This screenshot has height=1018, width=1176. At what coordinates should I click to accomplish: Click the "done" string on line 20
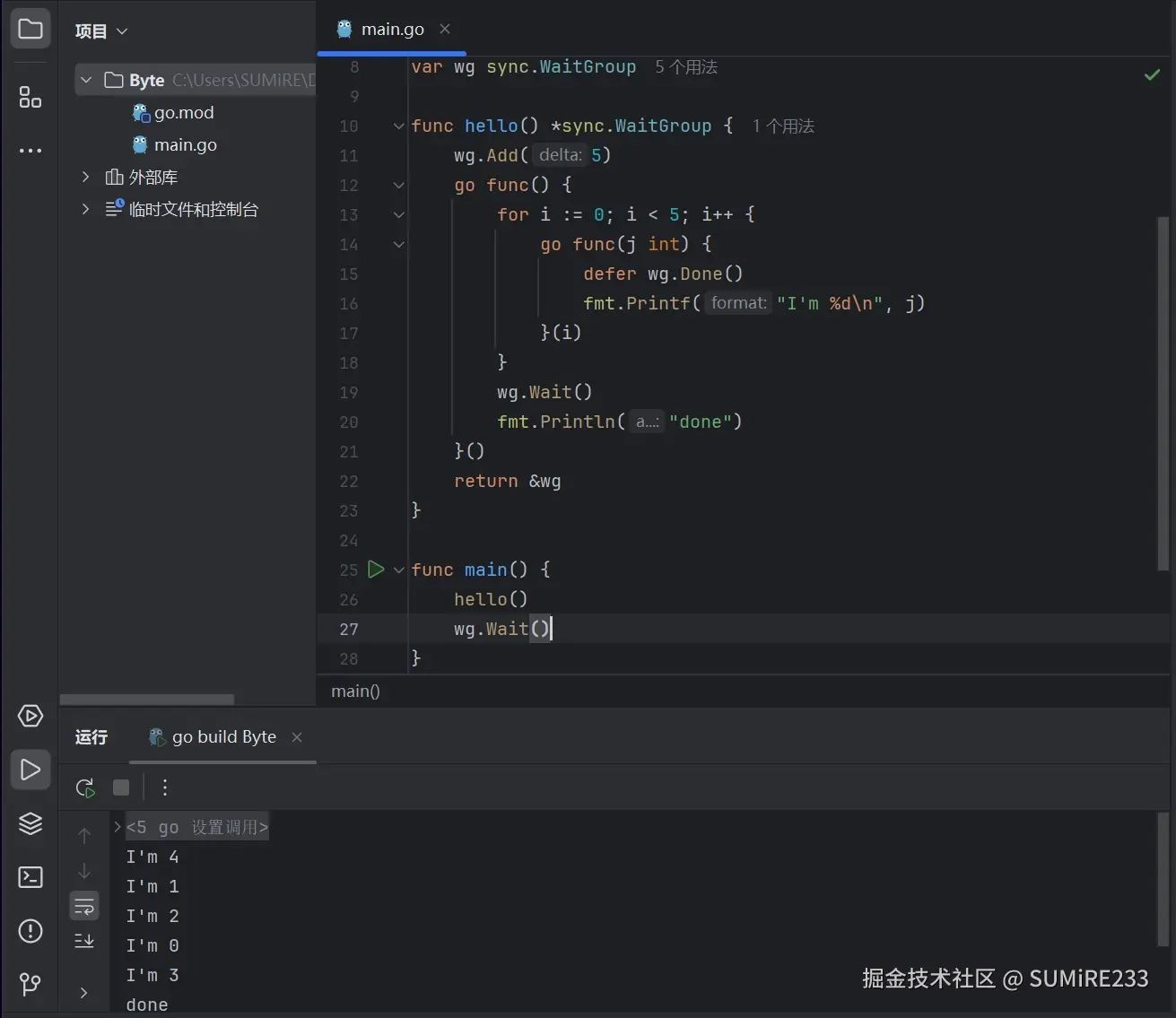(701, 422)
